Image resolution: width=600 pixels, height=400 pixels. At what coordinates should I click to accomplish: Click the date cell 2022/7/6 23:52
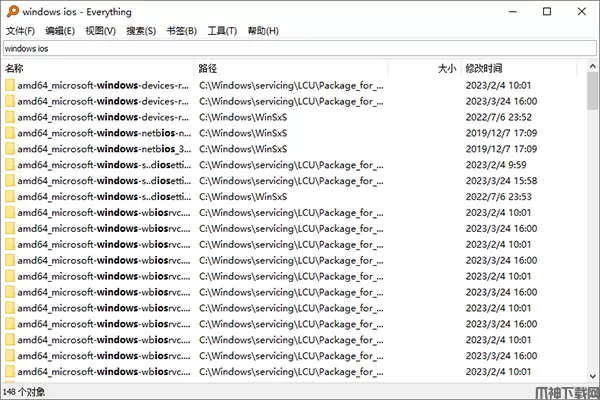[499, 117]
